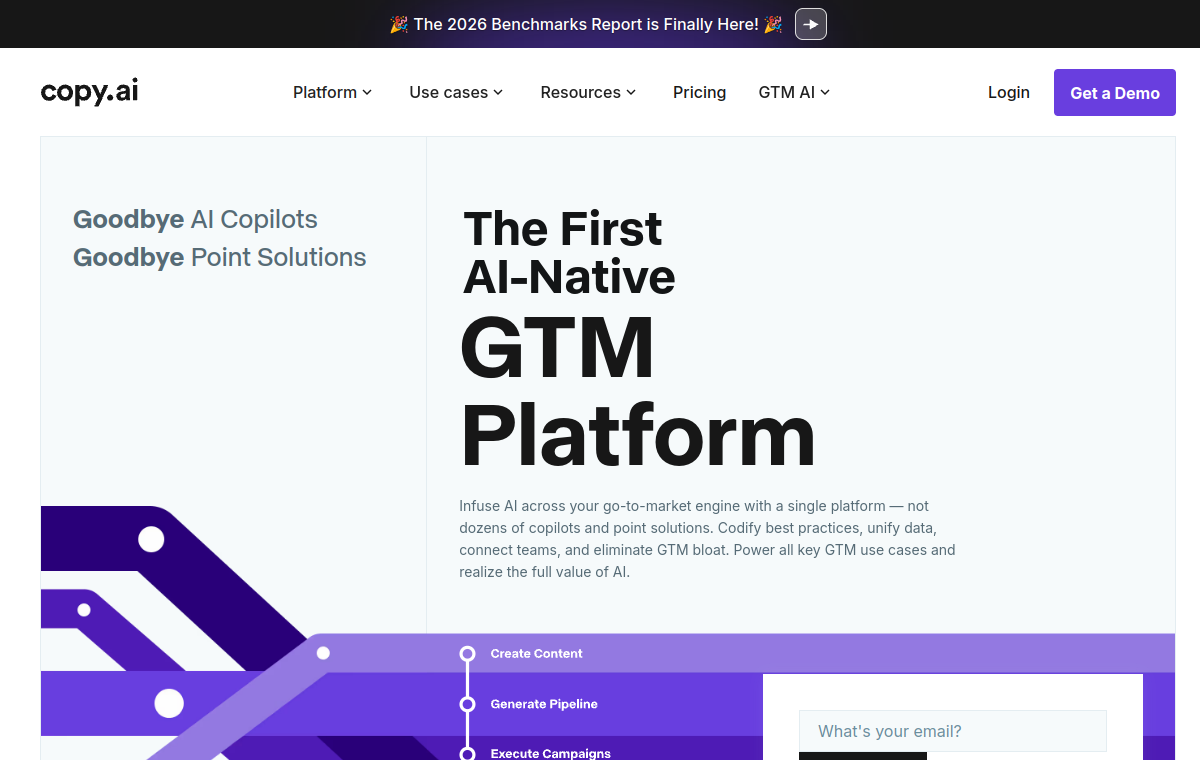Click the Goodbye AI Copilots text

coord(195,219)
